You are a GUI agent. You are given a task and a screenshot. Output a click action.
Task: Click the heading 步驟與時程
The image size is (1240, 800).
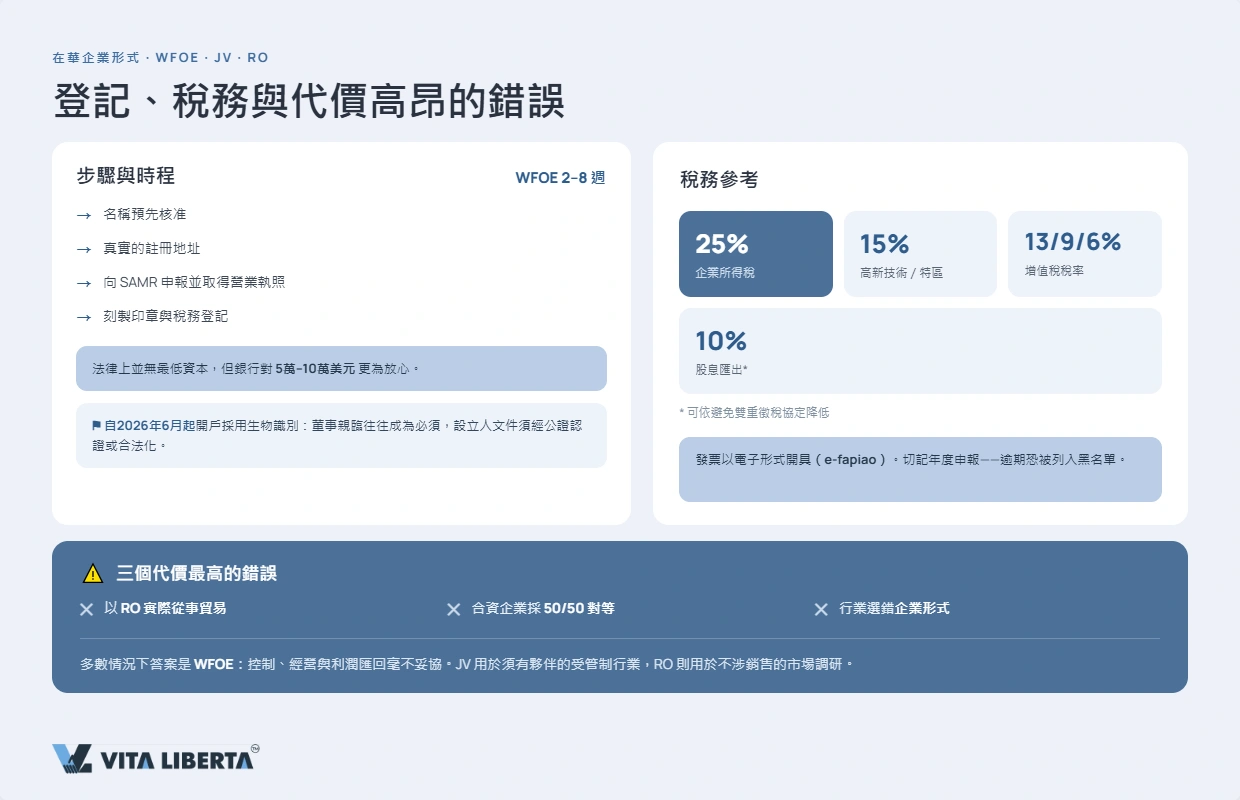pos(126,176)
